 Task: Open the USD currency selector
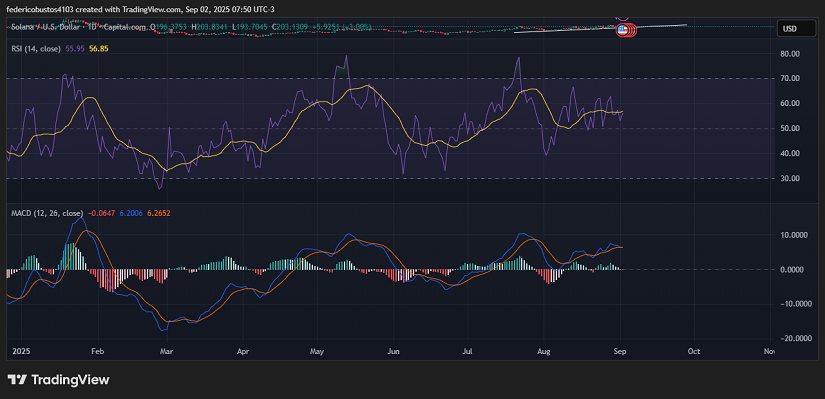796,29
